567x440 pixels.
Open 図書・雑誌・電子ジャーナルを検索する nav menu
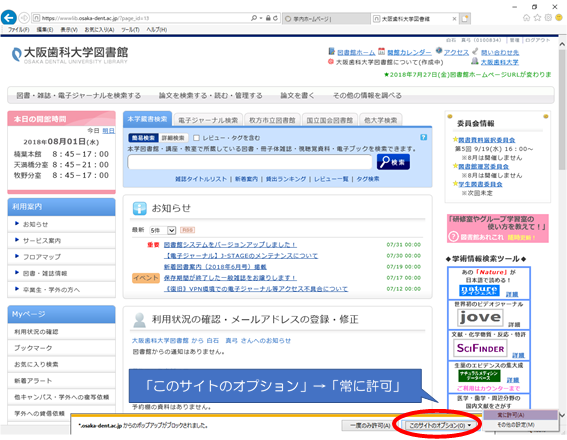click(x=78, y=96)
